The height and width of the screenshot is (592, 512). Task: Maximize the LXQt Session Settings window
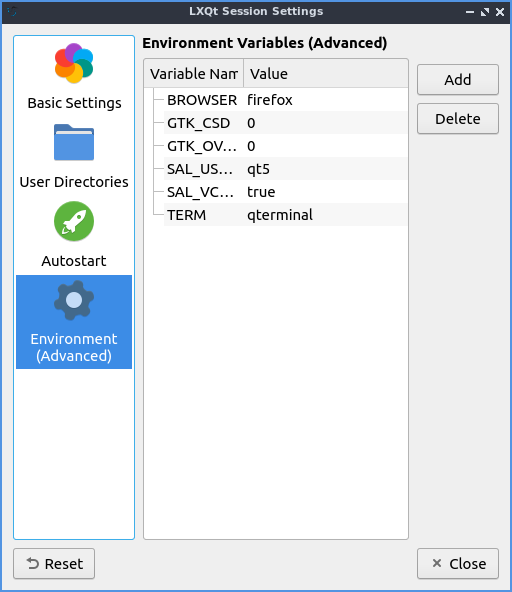point(485,12)
